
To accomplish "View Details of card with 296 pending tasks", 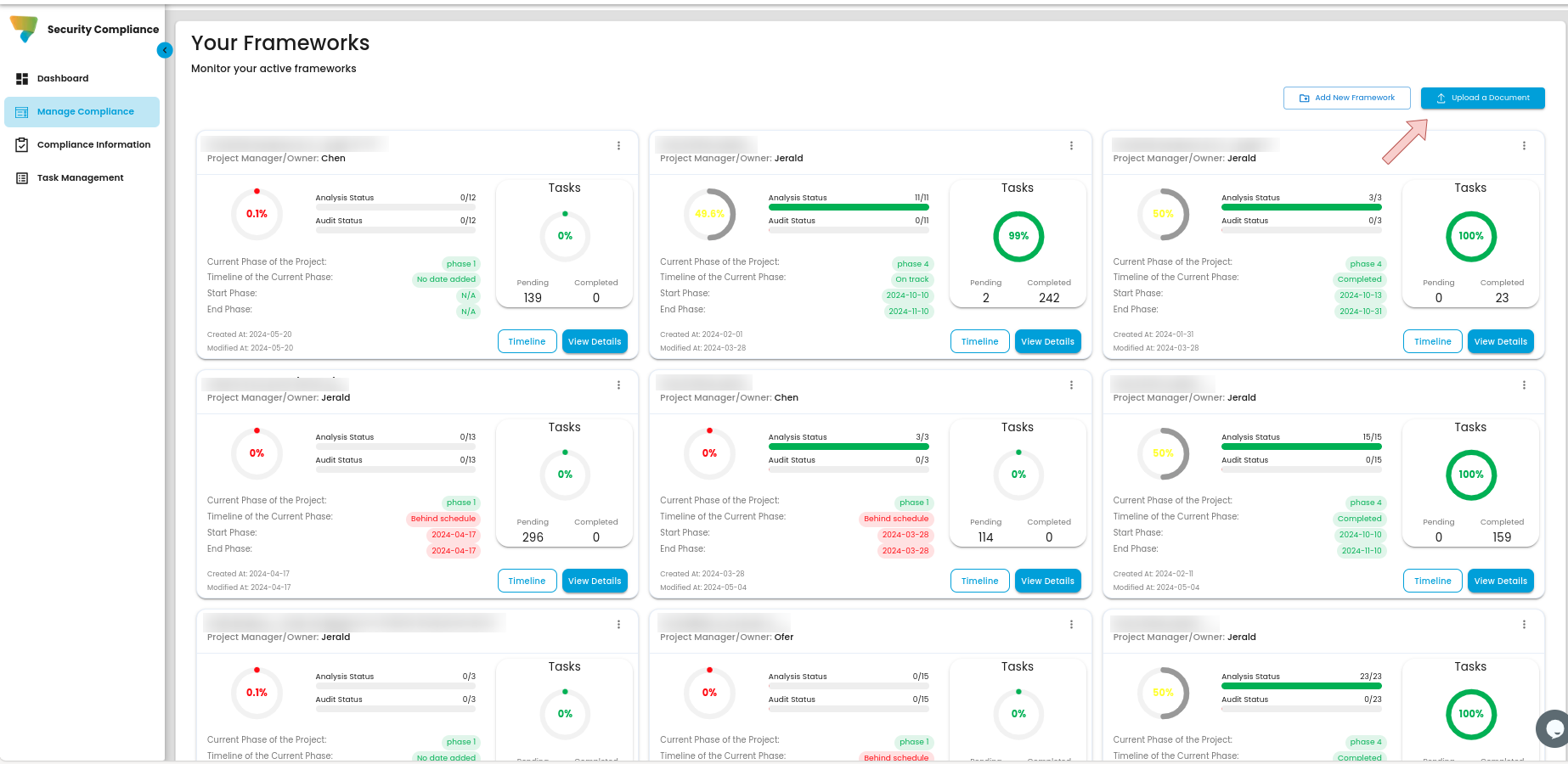I will (x=595, y=581).
